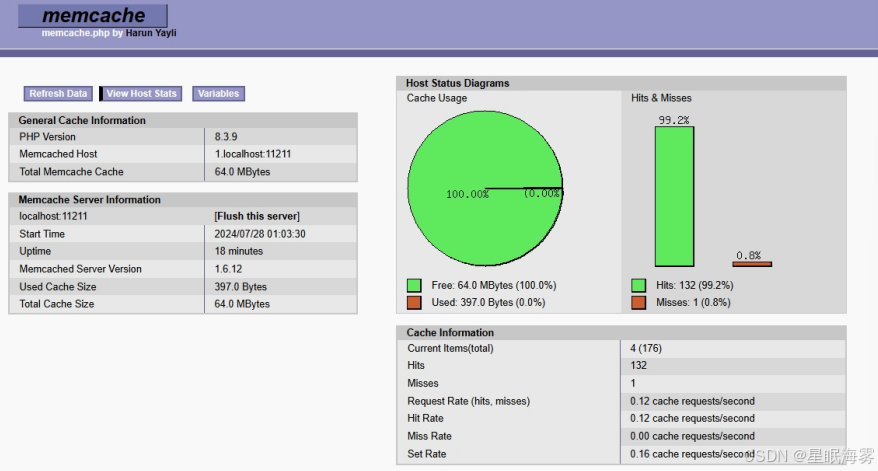Click the Refresh Data button
This screenshot has width=878, height=471.
tap(58, 94)
